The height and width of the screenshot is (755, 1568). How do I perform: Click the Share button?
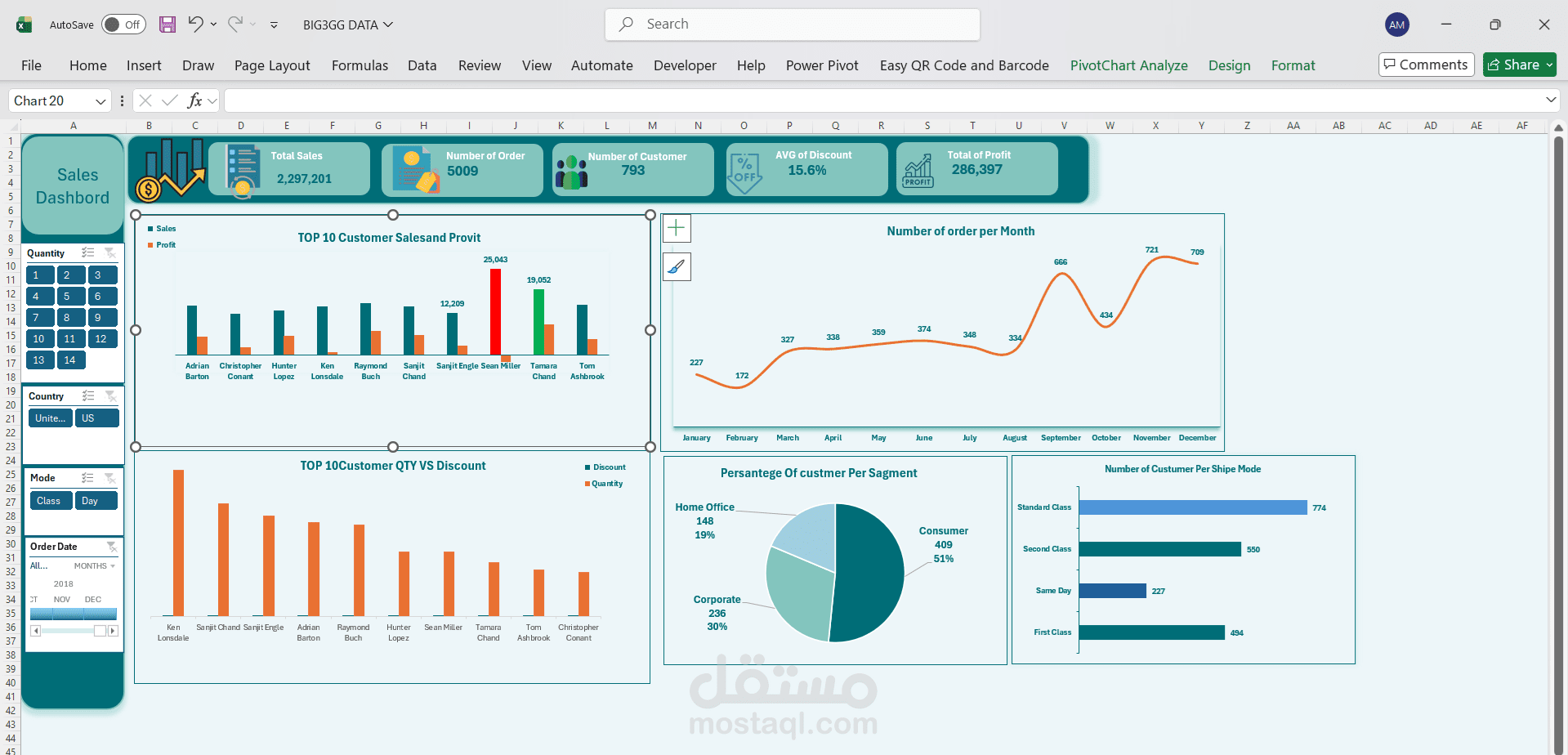[x=1518, y=64]
